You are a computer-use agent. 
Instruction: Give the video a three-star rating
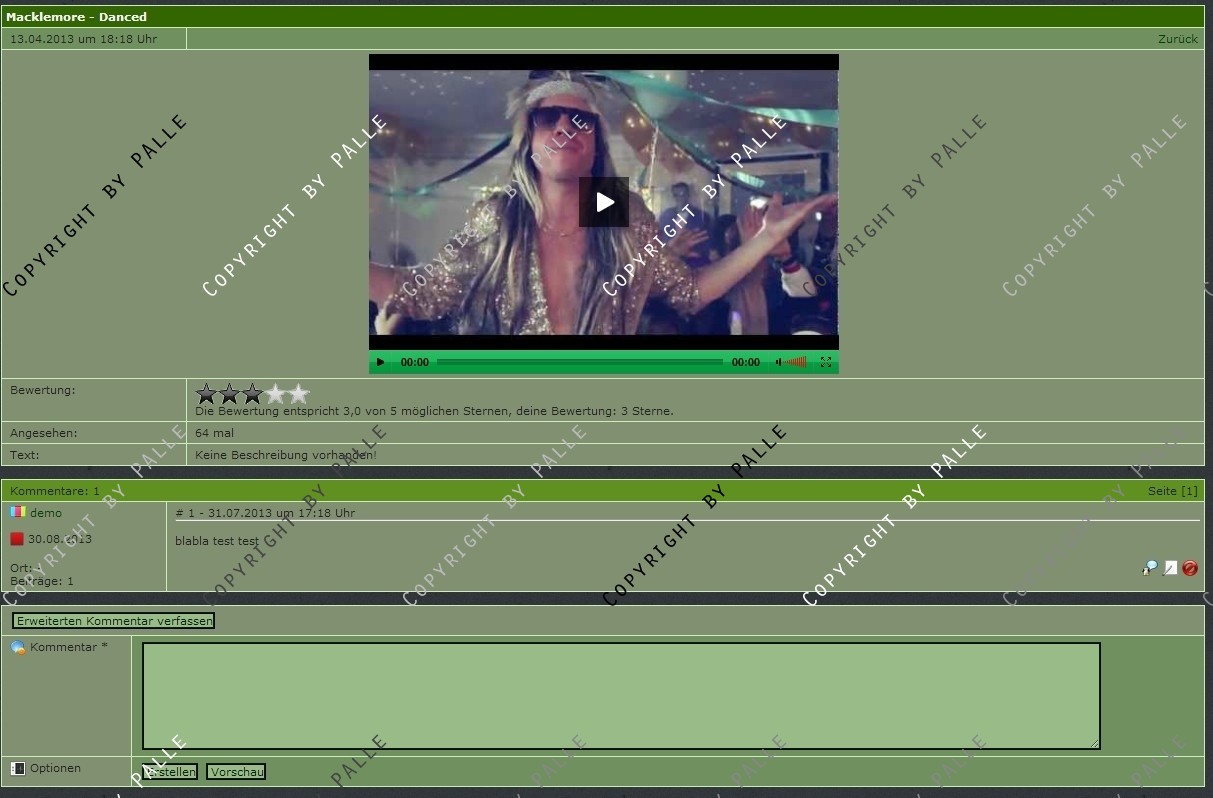coord(253,394)
